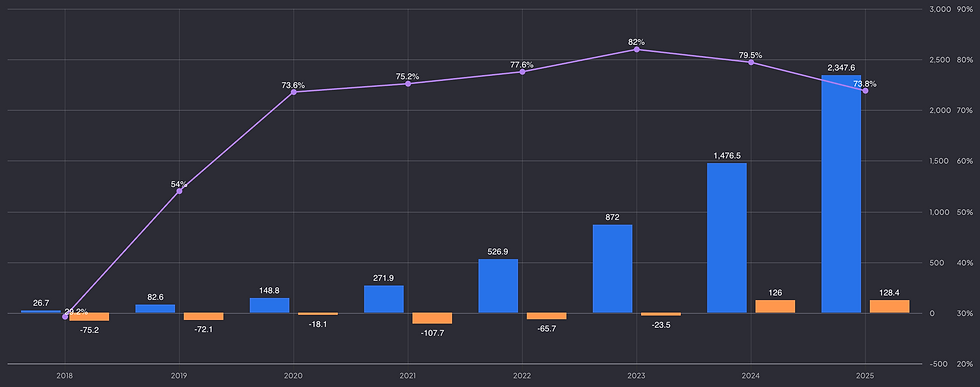Click the 2018 x-axis year label
The width and height of the screenshot is (980, 387).
coord(65,376)
